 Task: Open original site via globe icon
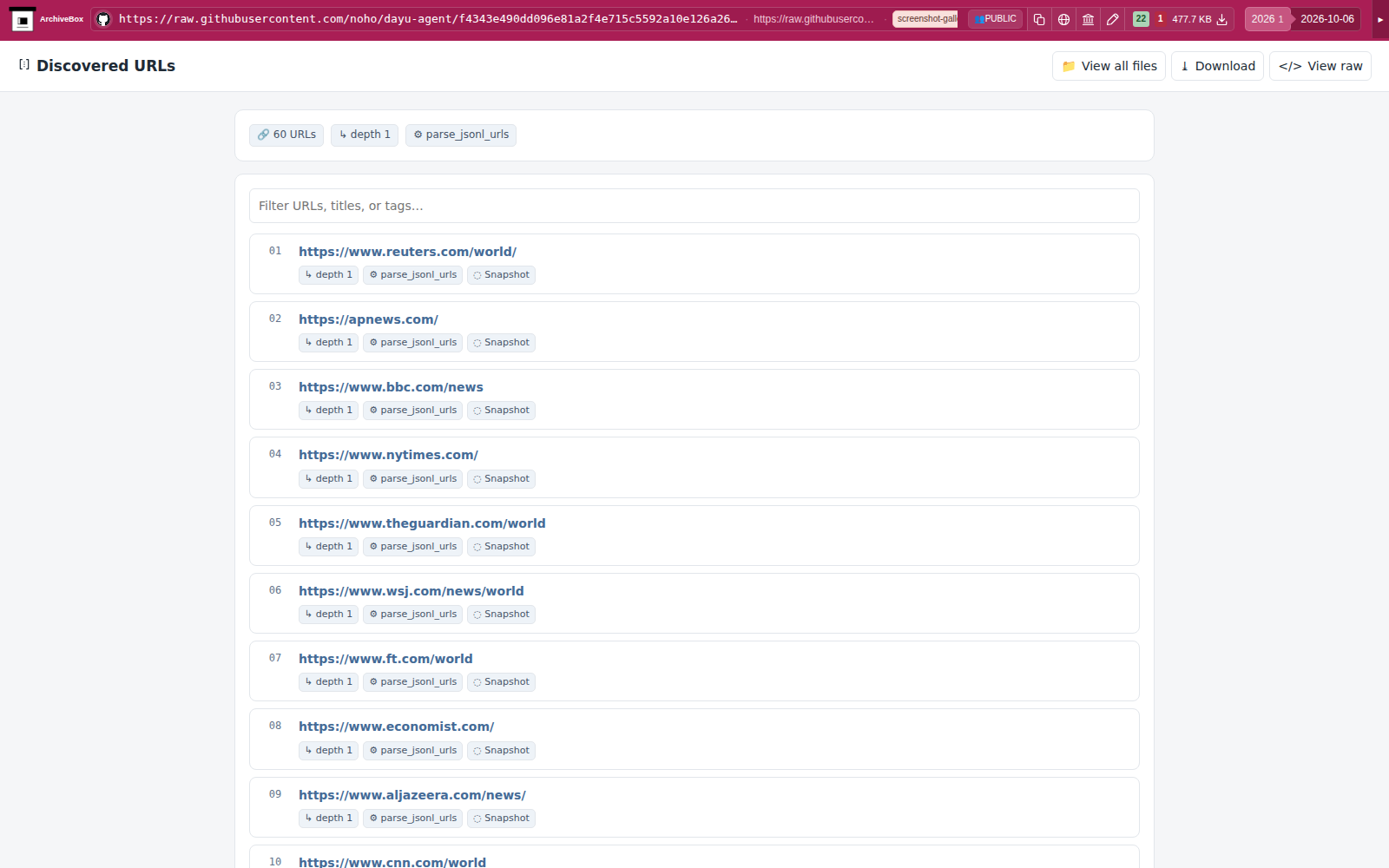(x=1063, y=19)
